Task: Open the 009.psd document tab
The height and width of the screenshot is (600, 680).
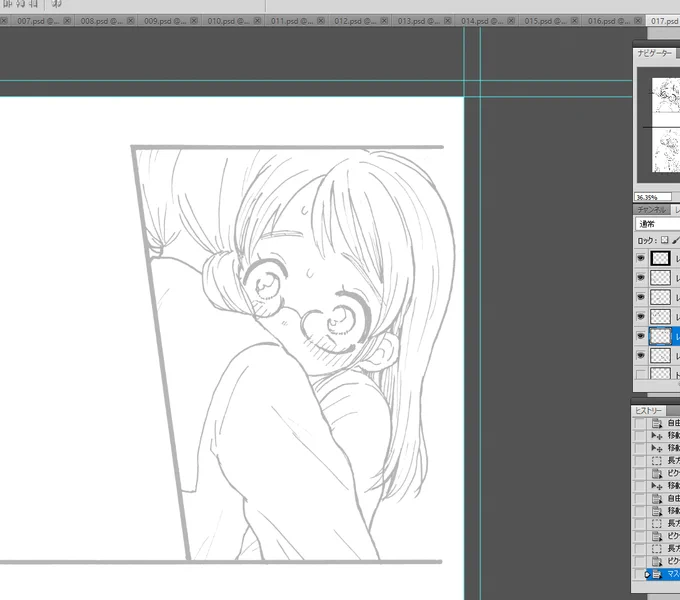Action: (169, 21)
